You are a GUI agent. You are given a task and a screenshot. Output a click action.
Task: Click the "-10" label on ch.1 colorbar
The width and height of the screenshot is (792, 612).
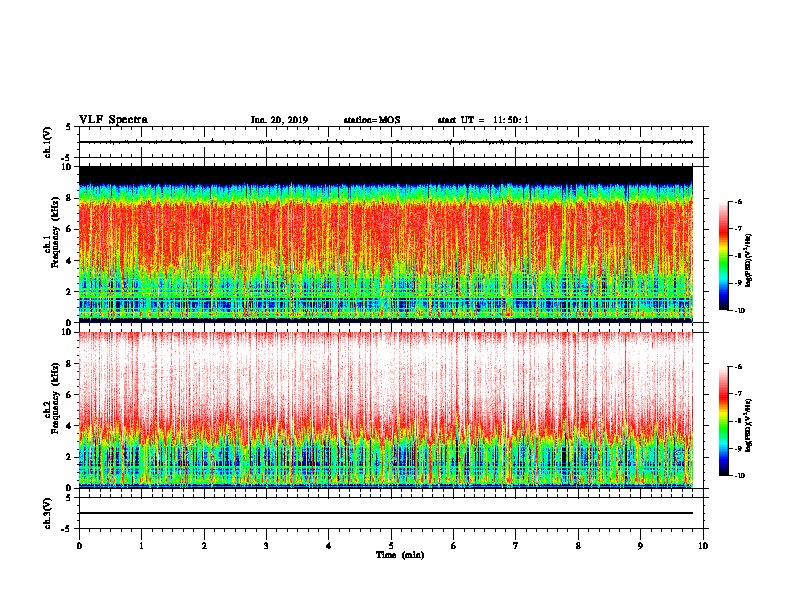tap(739, 310)
